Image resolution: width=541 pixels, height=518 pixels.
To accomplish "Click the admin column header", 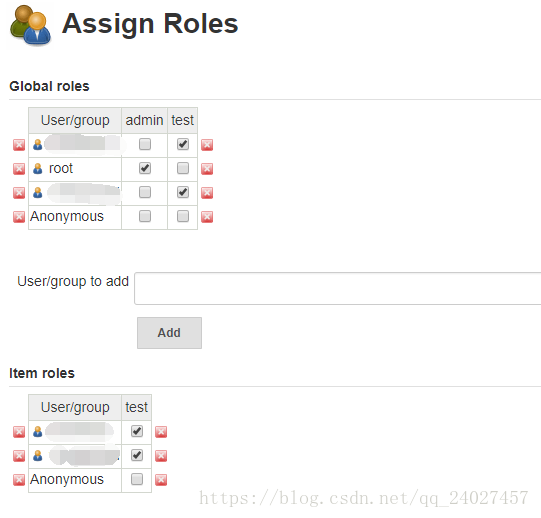I will pos(145,120).
